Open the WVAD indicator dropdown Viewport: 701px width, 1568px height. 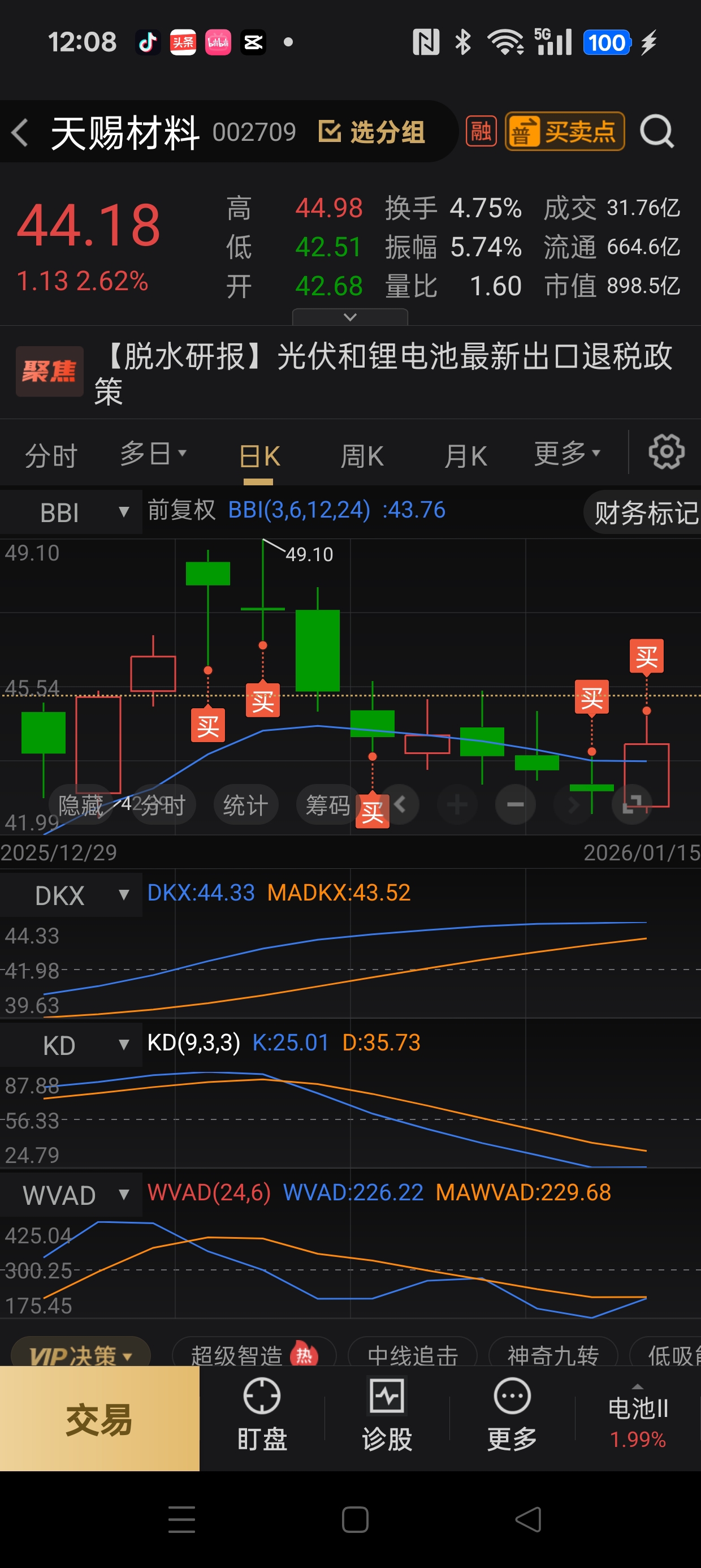point(71,1194)
